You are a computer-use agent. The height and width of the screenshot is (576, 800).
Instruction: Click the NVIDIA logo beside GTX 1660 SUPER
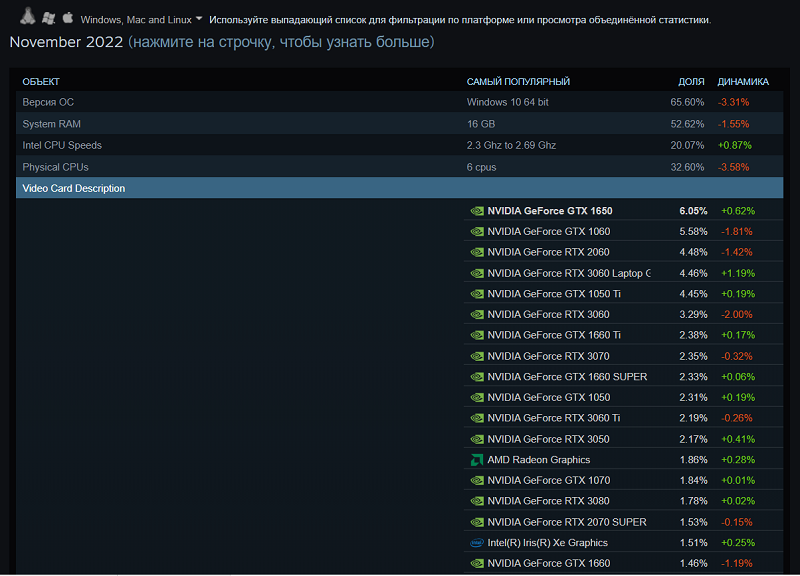[x=477, y=377]
